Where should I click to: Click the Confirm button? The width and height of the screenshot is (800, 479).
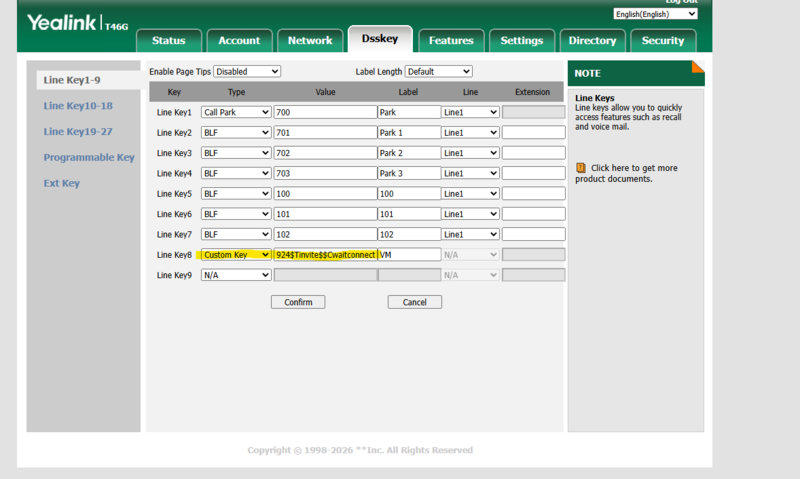(x=298, y=302)
